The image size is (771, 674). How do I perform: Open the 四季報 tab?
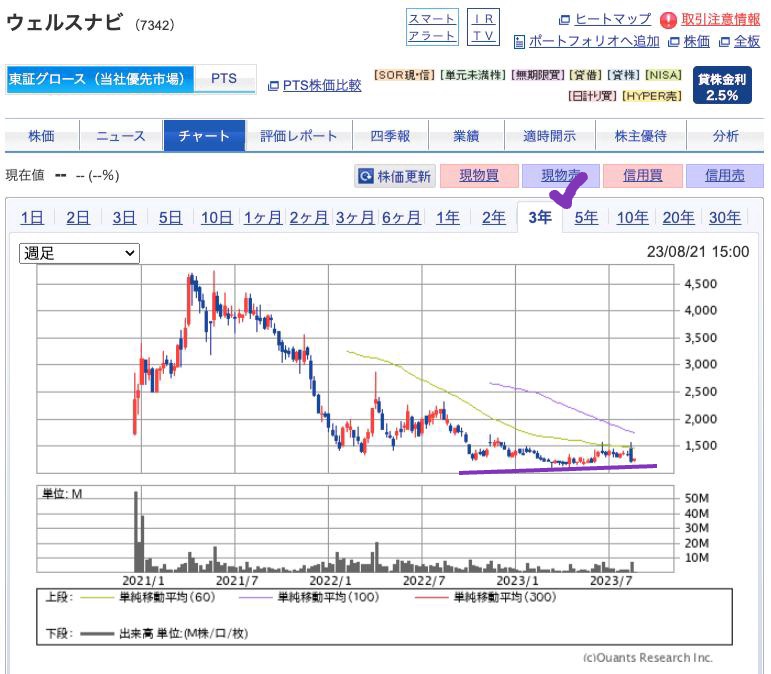pos(390,136)
